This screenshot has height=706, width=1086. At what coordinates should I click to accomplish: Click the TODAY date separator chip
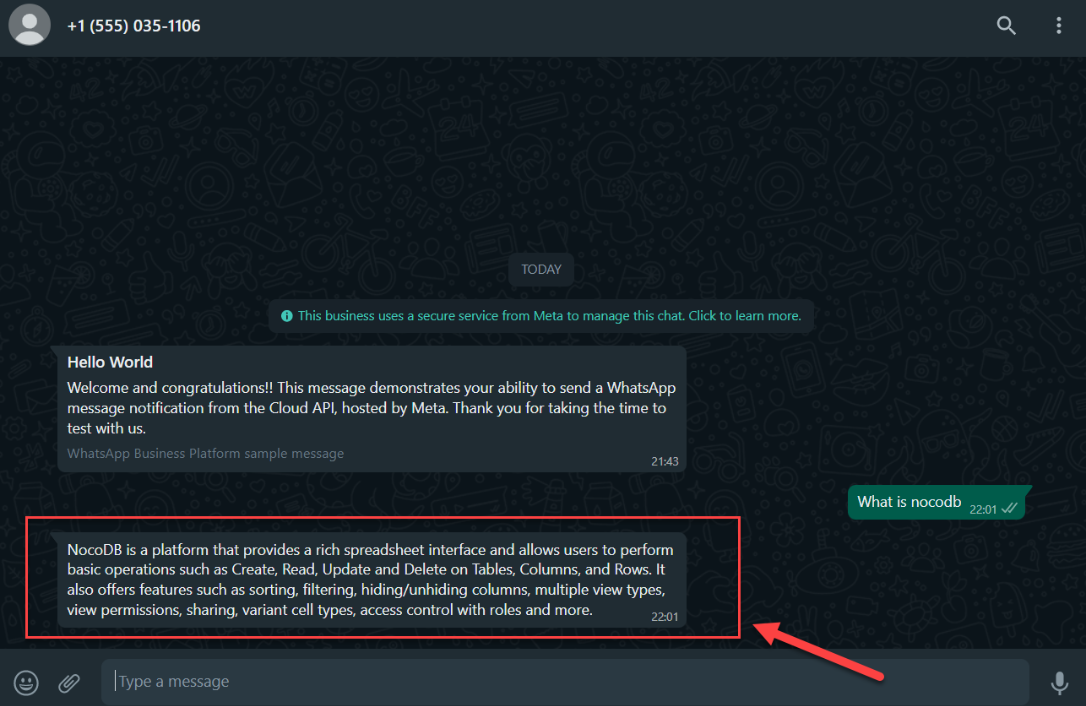[x=541, y=270]
